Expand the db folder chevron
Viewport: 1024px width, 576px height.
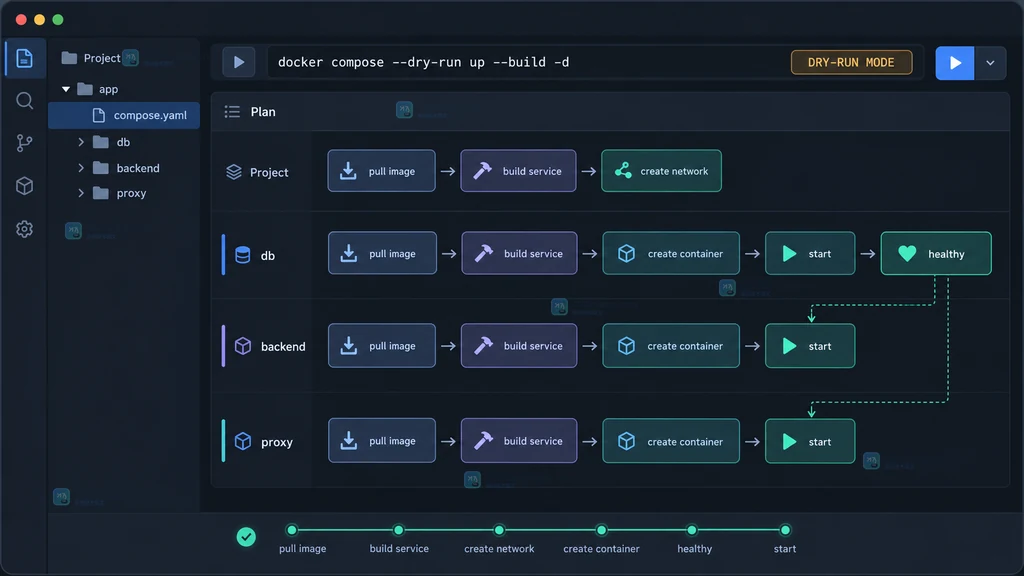point(81,142)
